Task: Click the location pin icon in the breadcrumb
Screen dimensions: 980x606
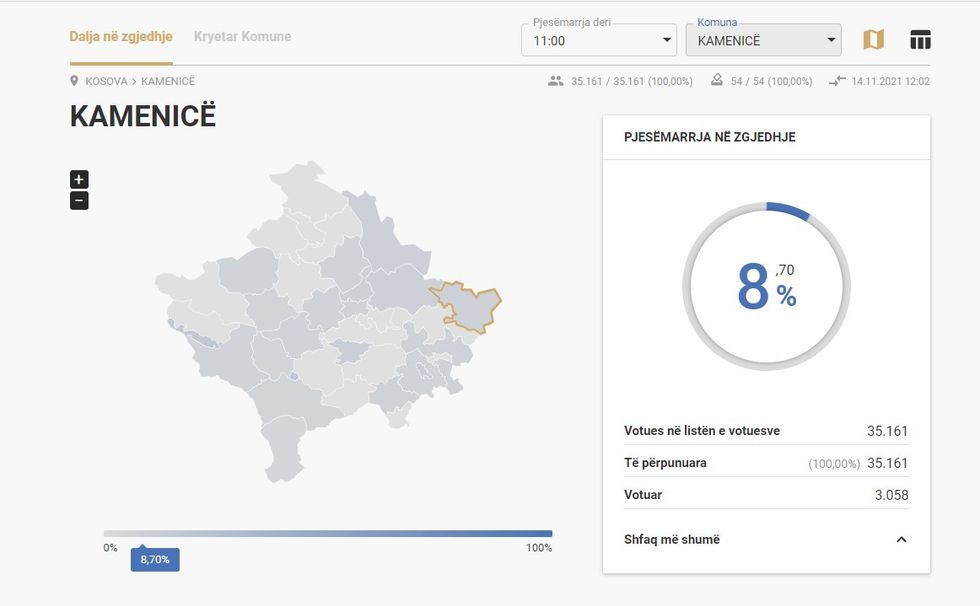Action: (74, 81)
